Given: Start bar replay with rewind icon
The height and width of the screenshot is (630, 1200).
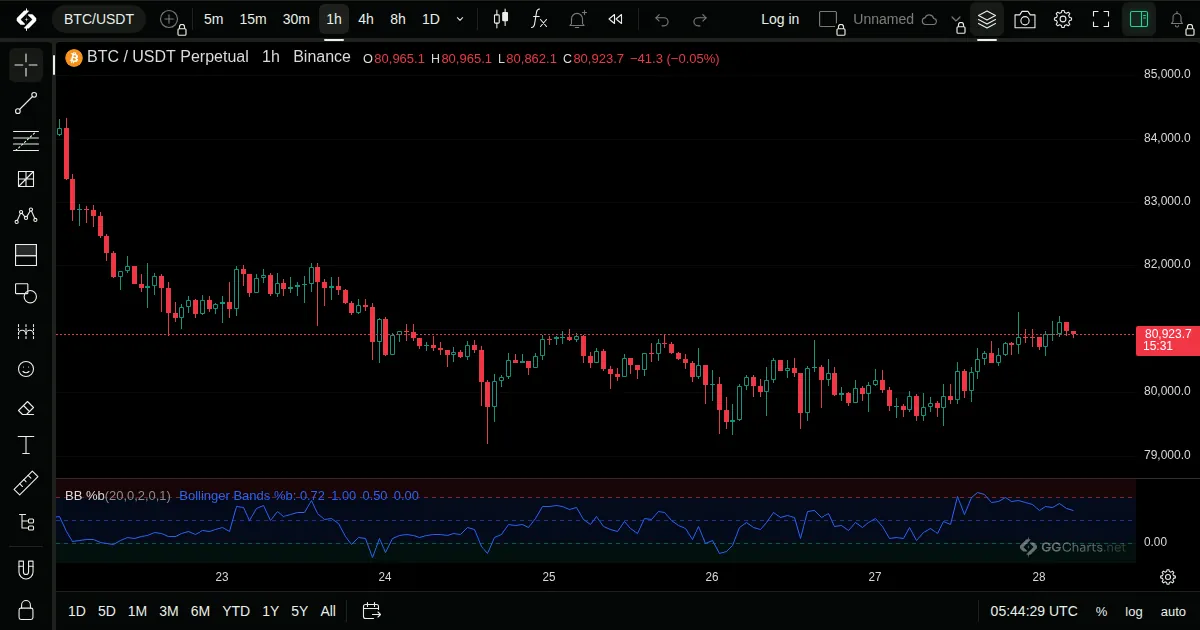Looking at the screenshot, I should [616, 19].
